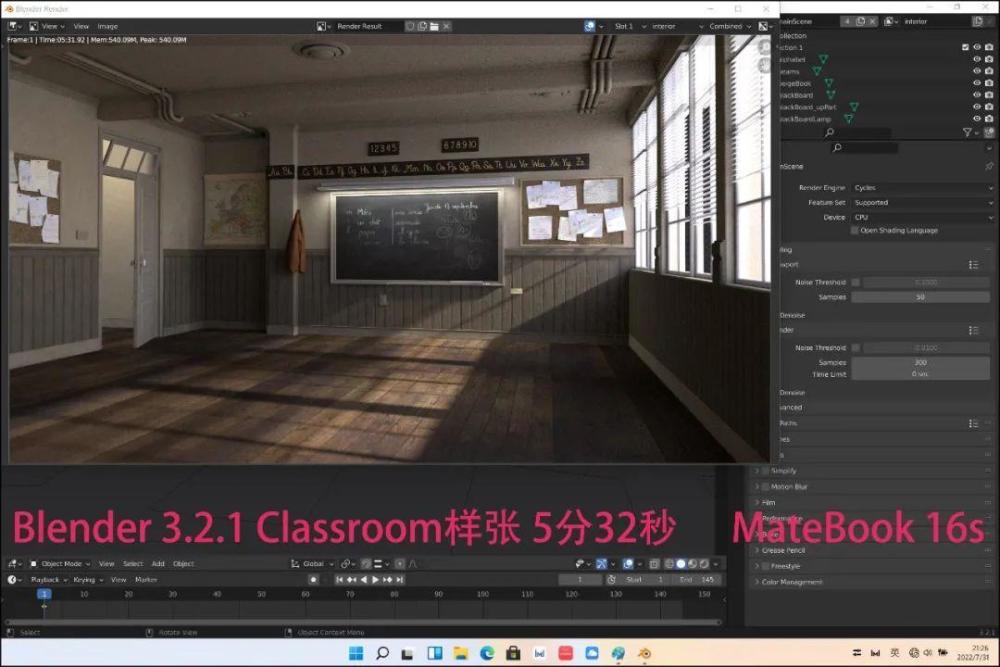The width and height of the screenshot is (1000, 667).
Task: Enable the Motion Blur checkbox
Action: click(x=766, y=487)
